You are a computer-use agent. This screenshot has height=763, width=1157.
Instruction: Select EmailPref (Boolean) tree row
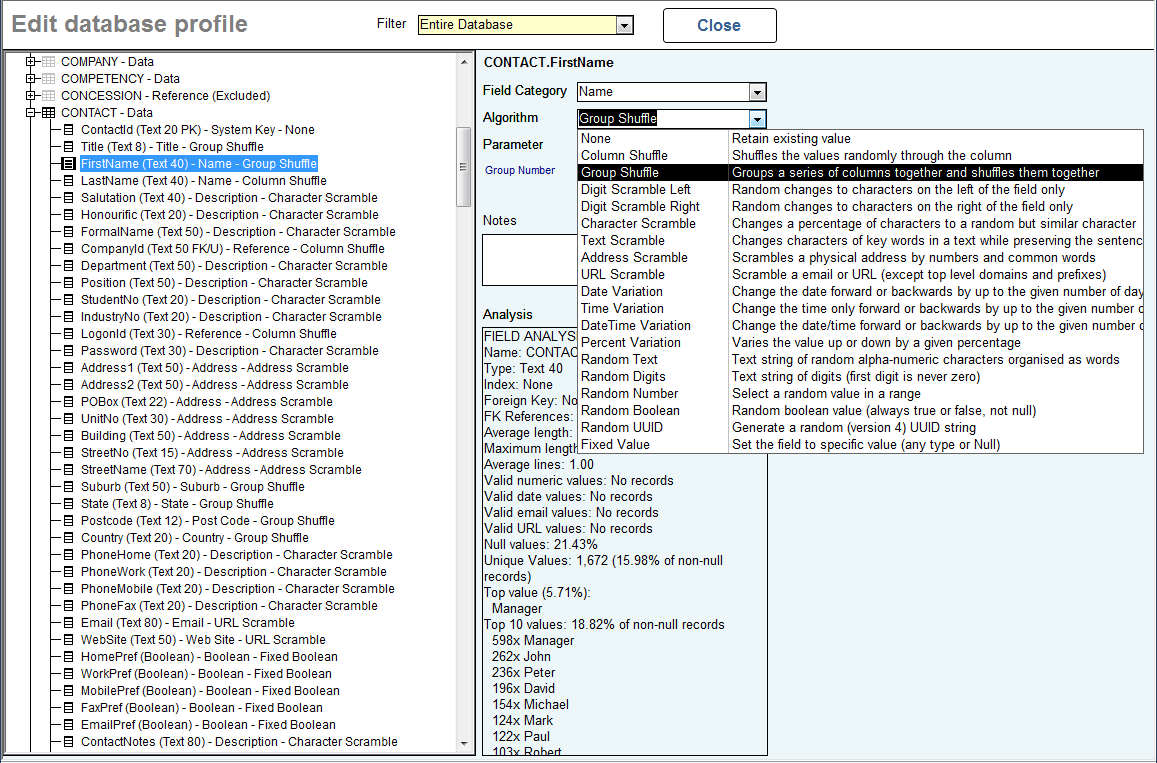208,725
